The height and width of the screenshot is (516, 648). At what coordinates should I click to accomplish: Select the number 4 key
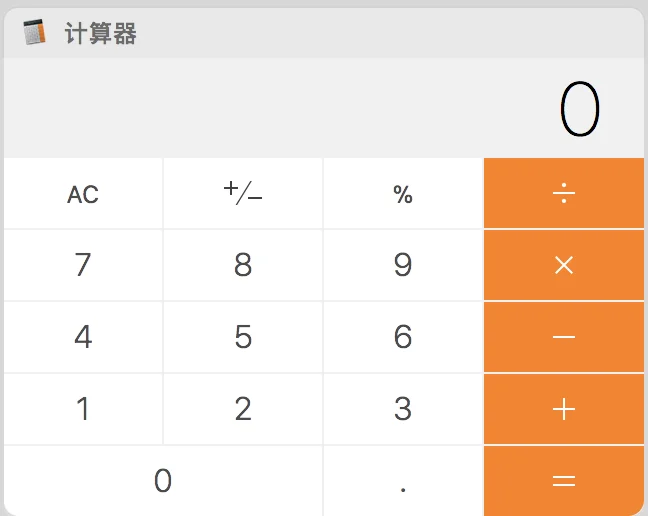(x=83, y=337)
